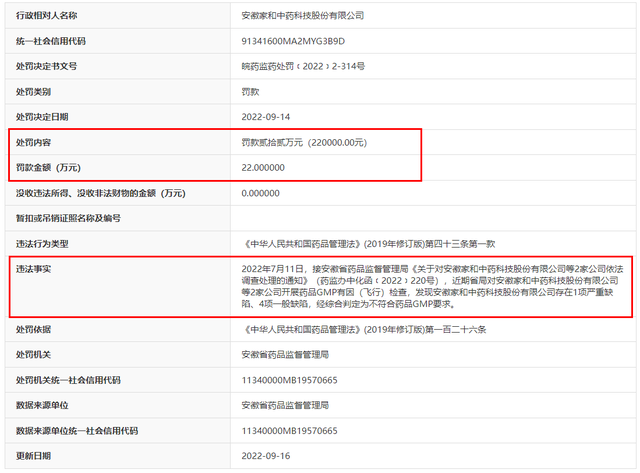
Task: Select penalty basis text 第一百二十六条
Action: pyautogui.click(x=456, y=329)
